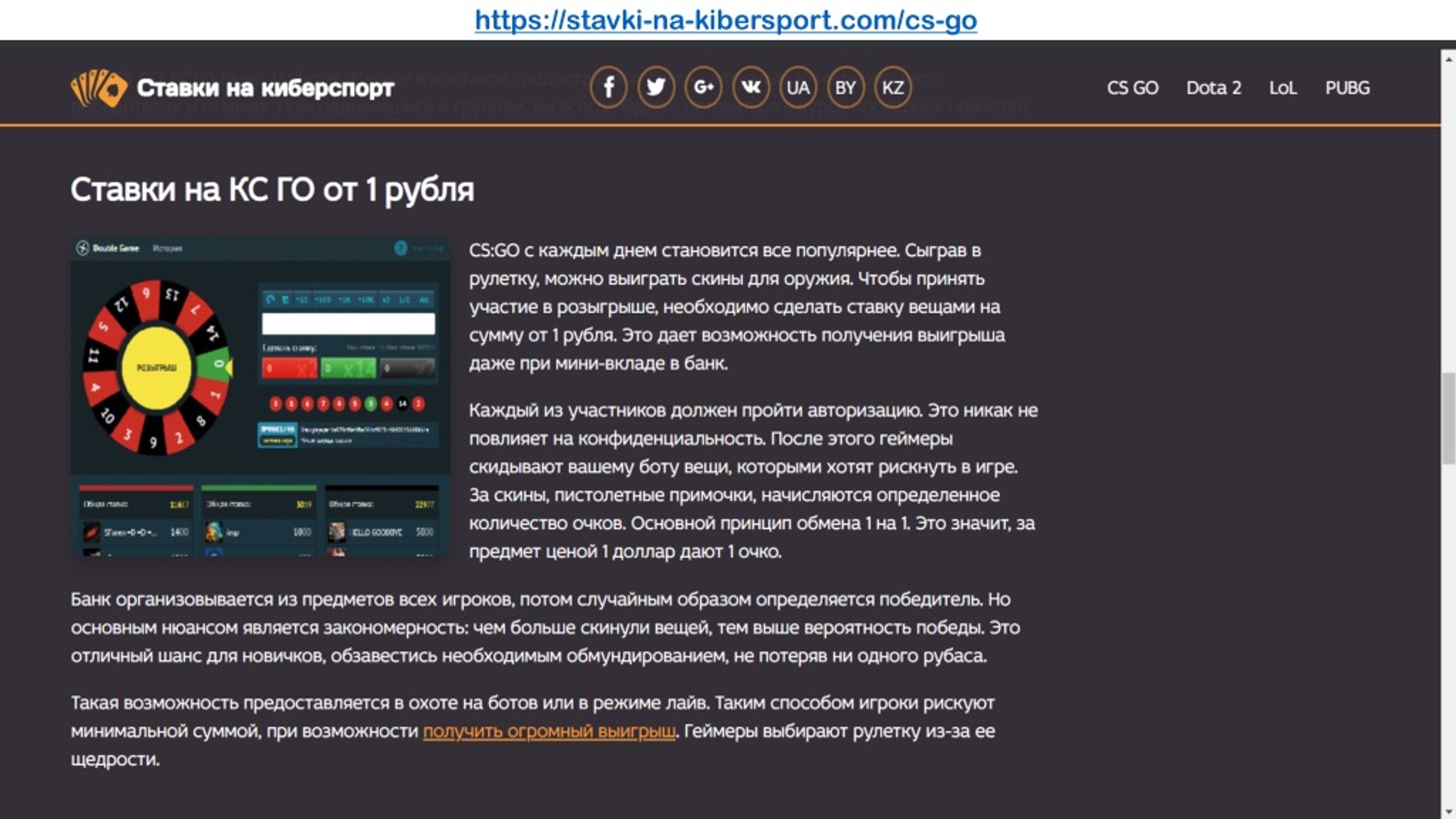The height and width of the screenshot is (819, 1456).
Task: Open the Facebook social icon
Action: coord(609,88)
